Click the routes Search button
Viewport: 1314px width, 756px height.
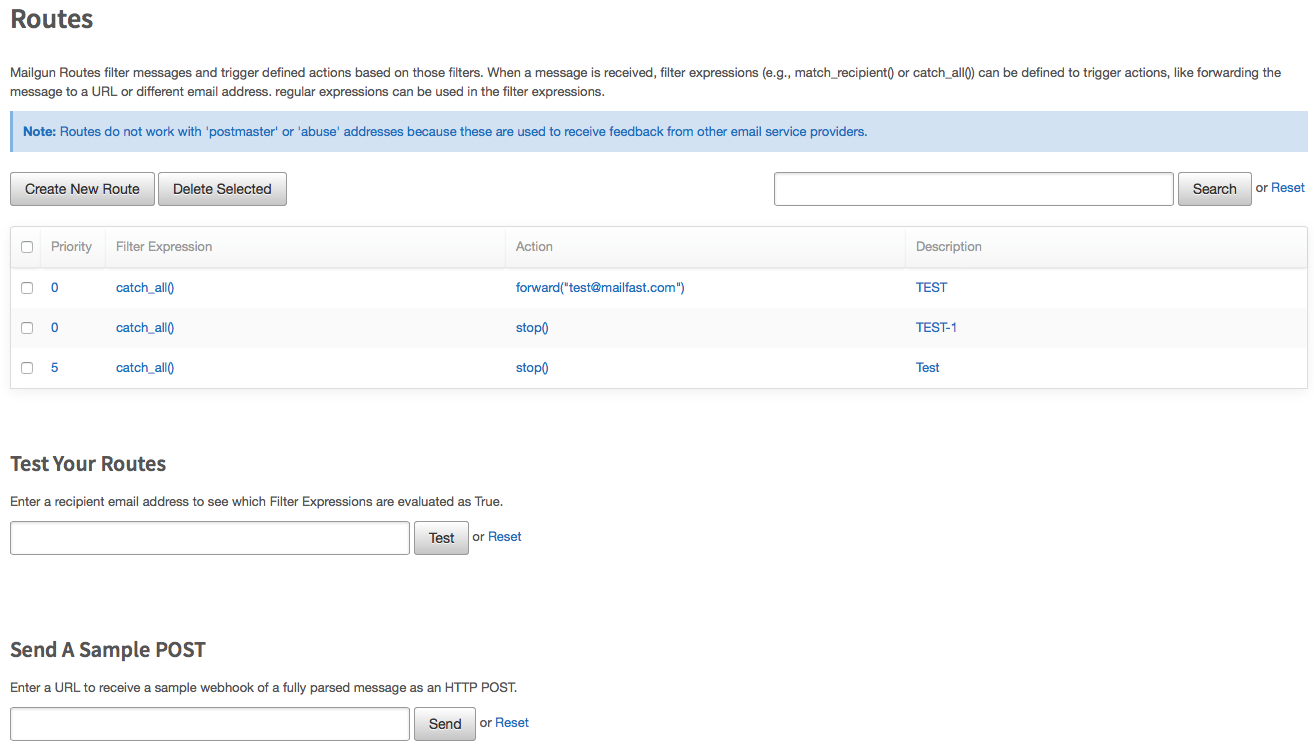(x=1214, y=189)
